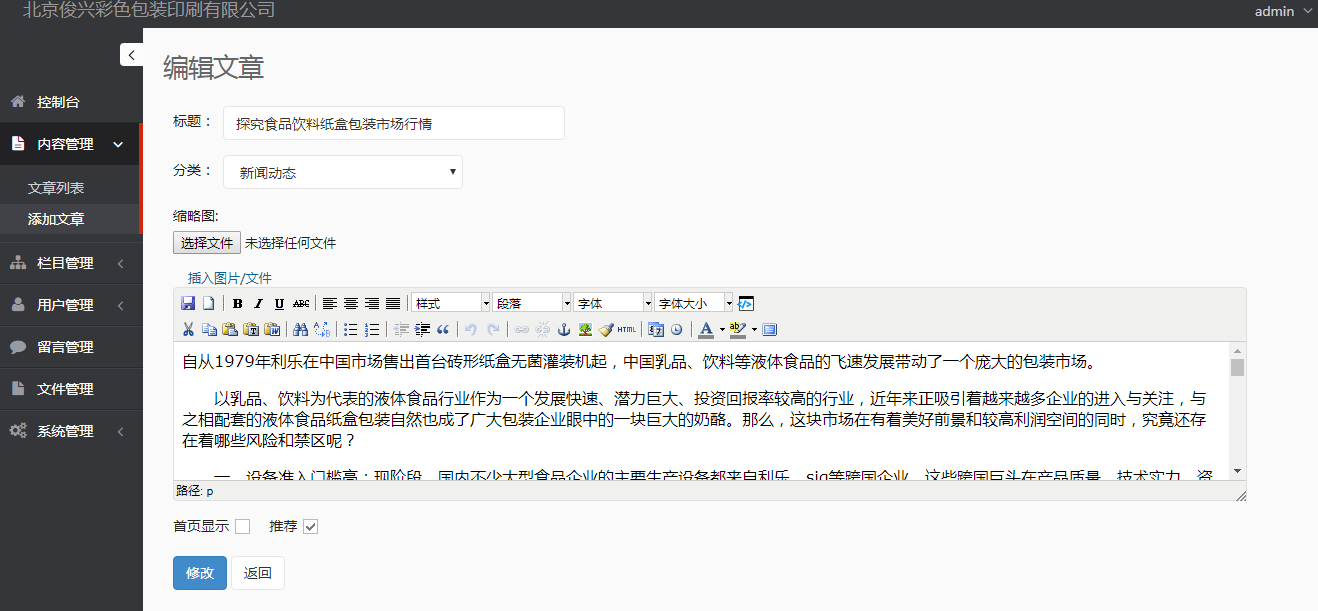Viewport: 1318px width, 611px height.
Task: Click the paste clipboard icon
Action: tap(230, 329)
